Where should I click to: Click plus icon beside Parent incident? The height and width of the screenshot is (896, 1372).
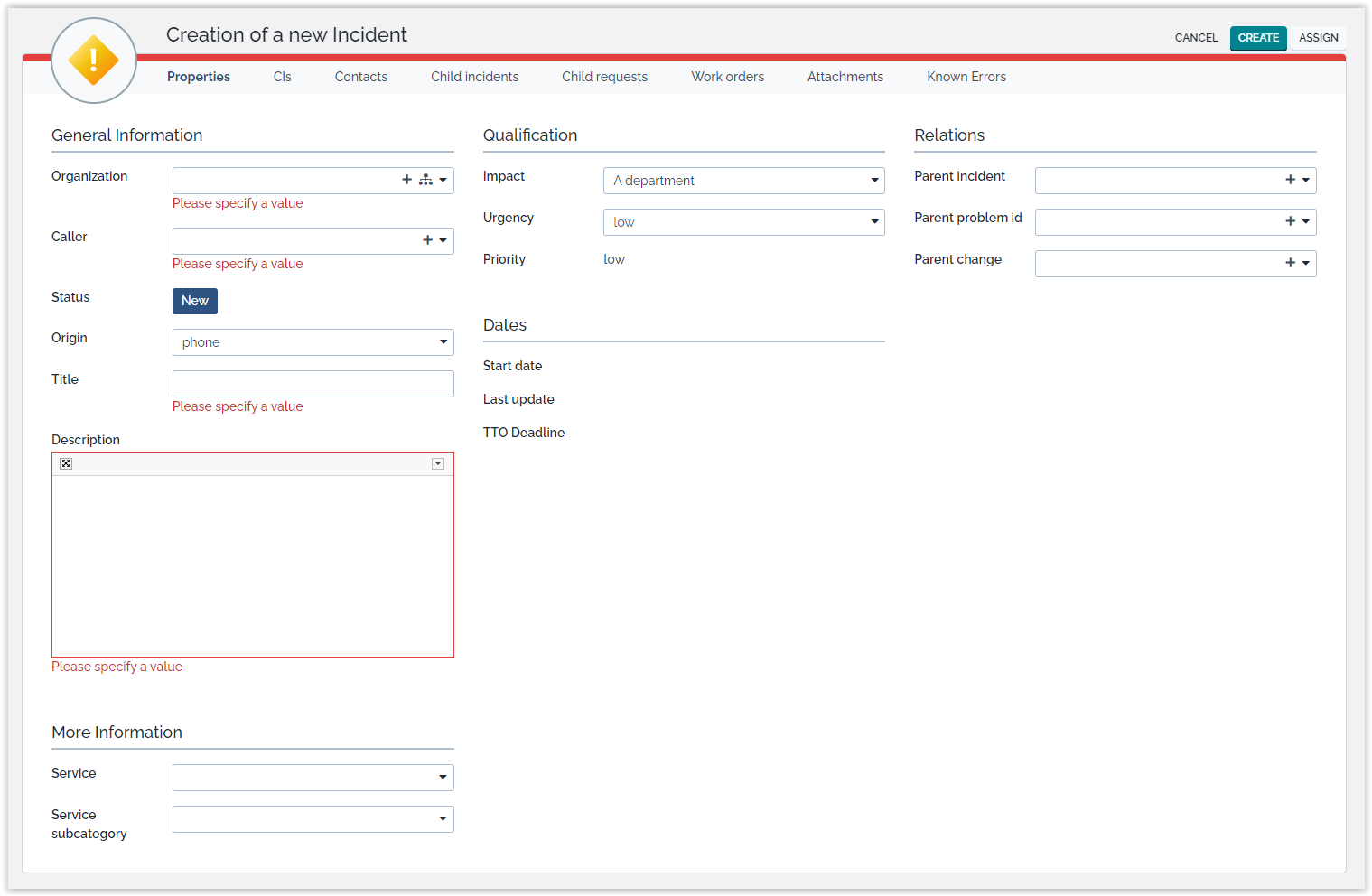tap(1290, 180)
